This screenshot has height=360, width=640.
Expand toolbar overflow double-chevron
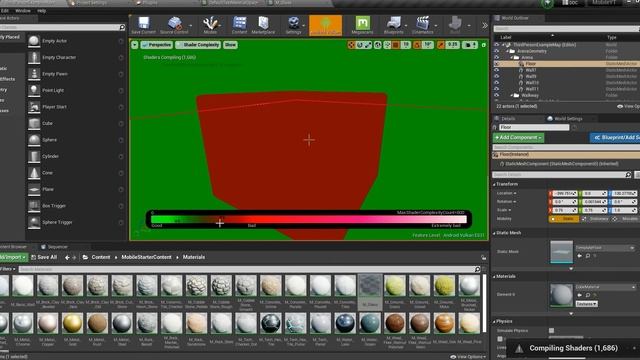point(484,25)
